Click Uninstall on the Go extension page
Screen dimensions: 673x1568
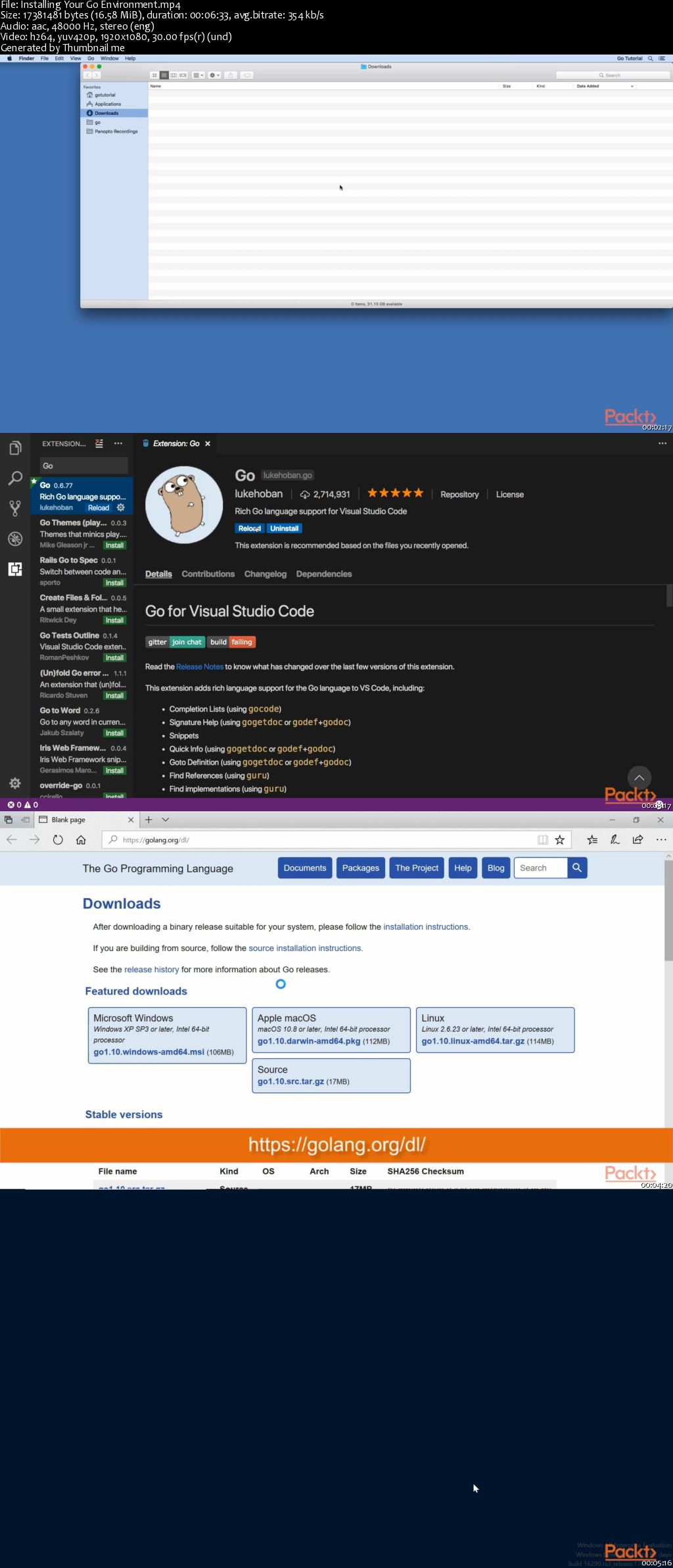(x=285, y=528)
